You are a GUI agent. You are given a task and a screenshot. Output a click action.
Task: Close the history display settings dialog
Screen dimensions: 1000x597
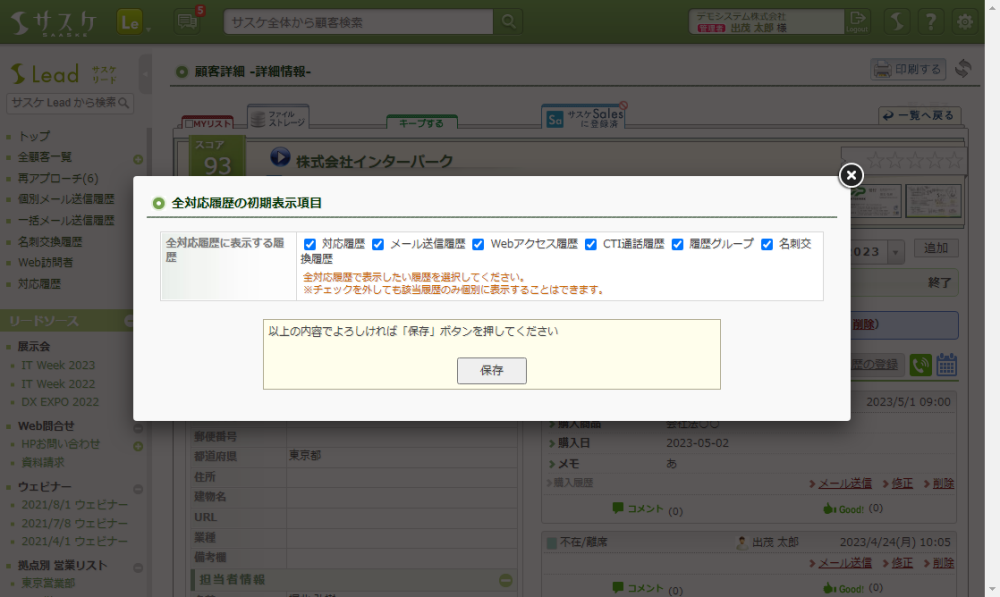(x=850, y=176)
